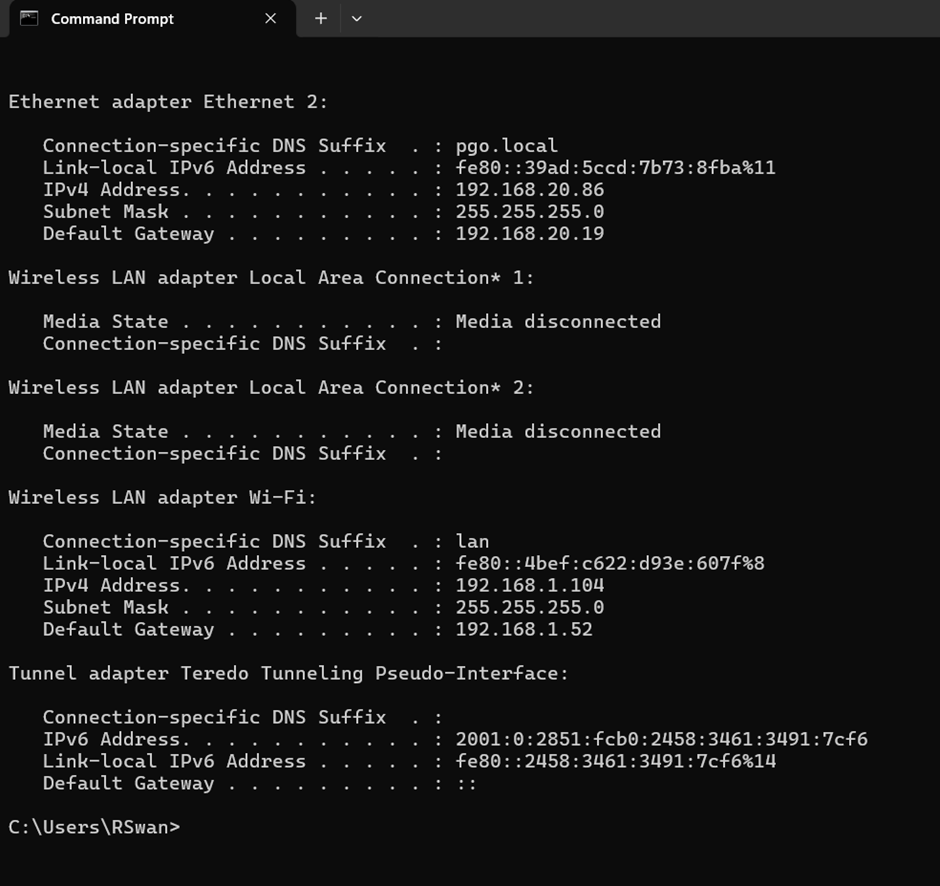Screen dimensions: 940x886
Task: Click the Wi-Fi IPv4 address 192.168.1.104
Action: pos(530,585)
